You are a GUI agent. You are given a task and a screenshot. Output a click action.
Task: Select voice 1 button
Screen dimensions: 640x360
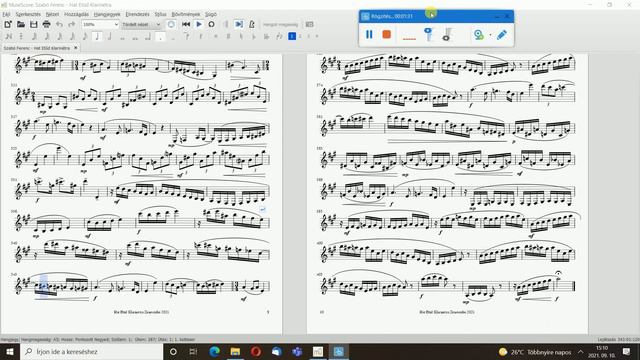point(292,36)
